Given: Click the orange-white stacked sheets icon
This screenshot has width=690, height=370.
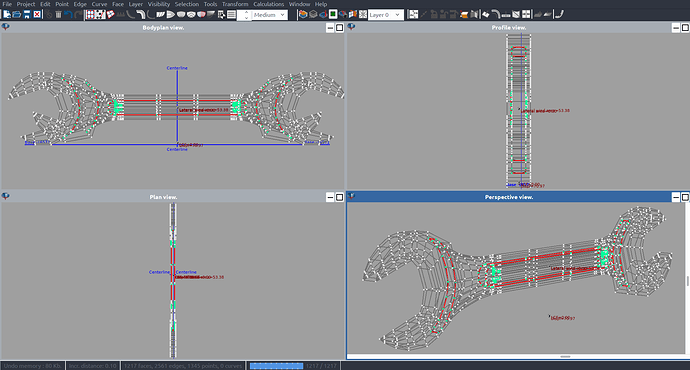Looking at the screenshot, I should 464,15.
